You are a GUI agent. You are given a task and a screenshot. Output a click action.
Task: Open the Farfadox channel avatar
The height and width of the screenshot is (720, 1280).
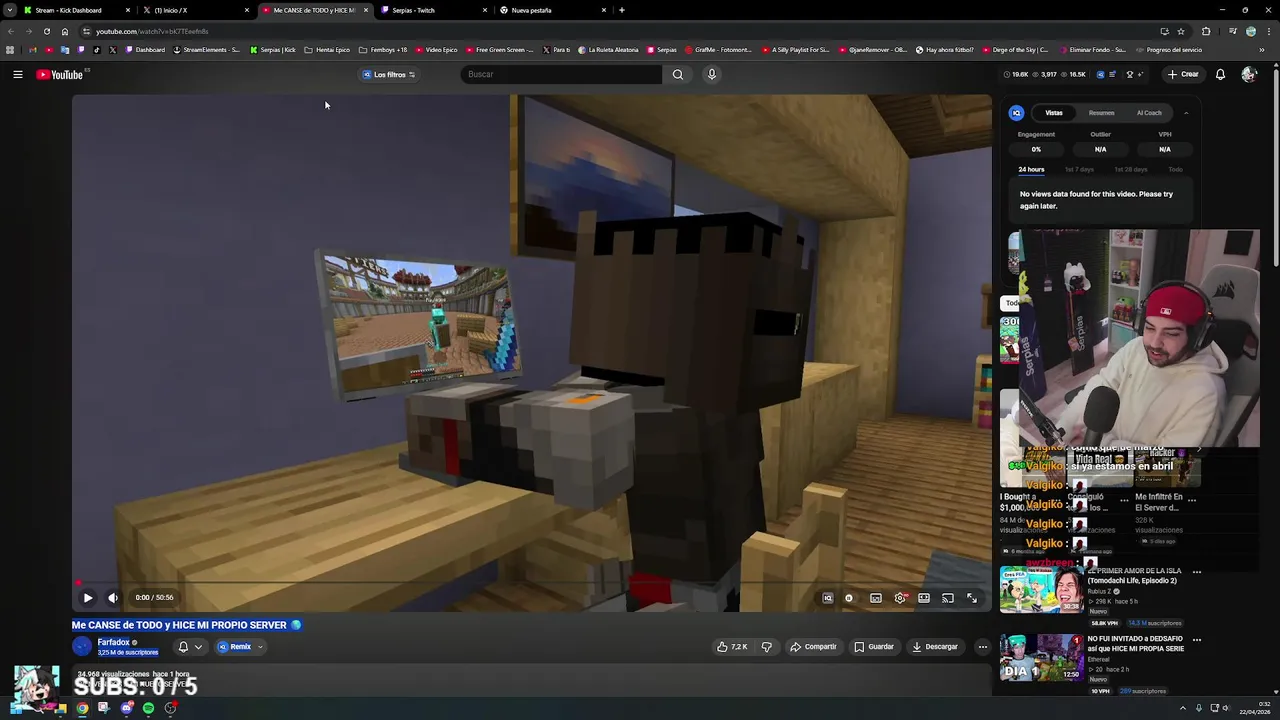pyautogui.click(x=82, y=647)
